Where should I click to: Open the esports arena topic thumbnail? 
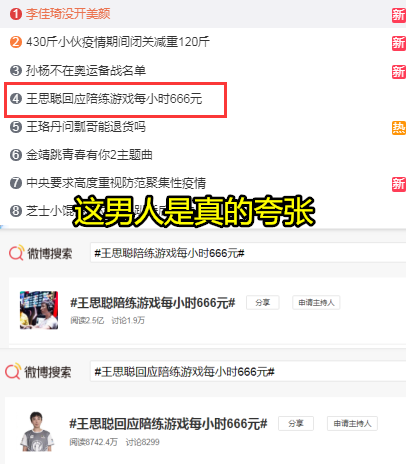point(39,310)
